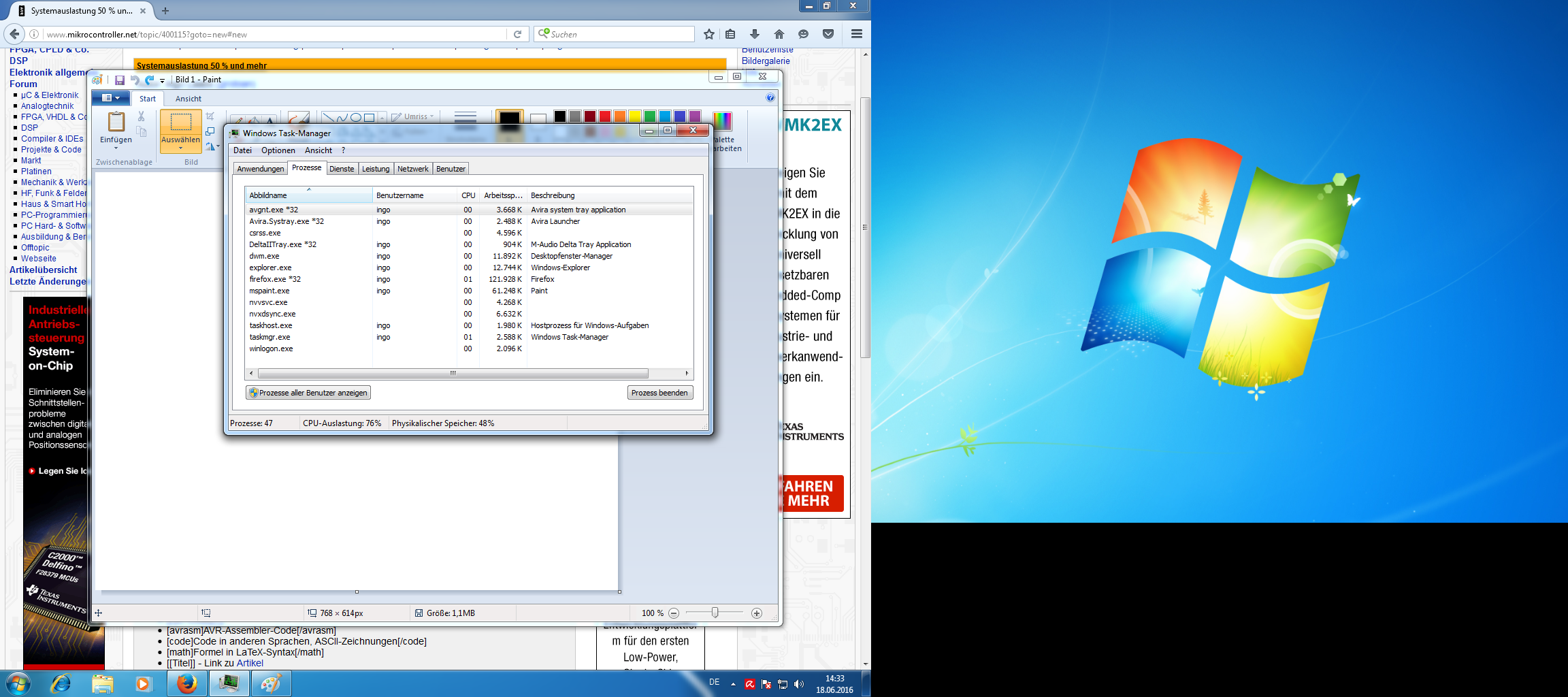The image size is (1568, 697).
Task: Open the quick access toolbar customize arrow in Paint
Action: tap(162, 80)
